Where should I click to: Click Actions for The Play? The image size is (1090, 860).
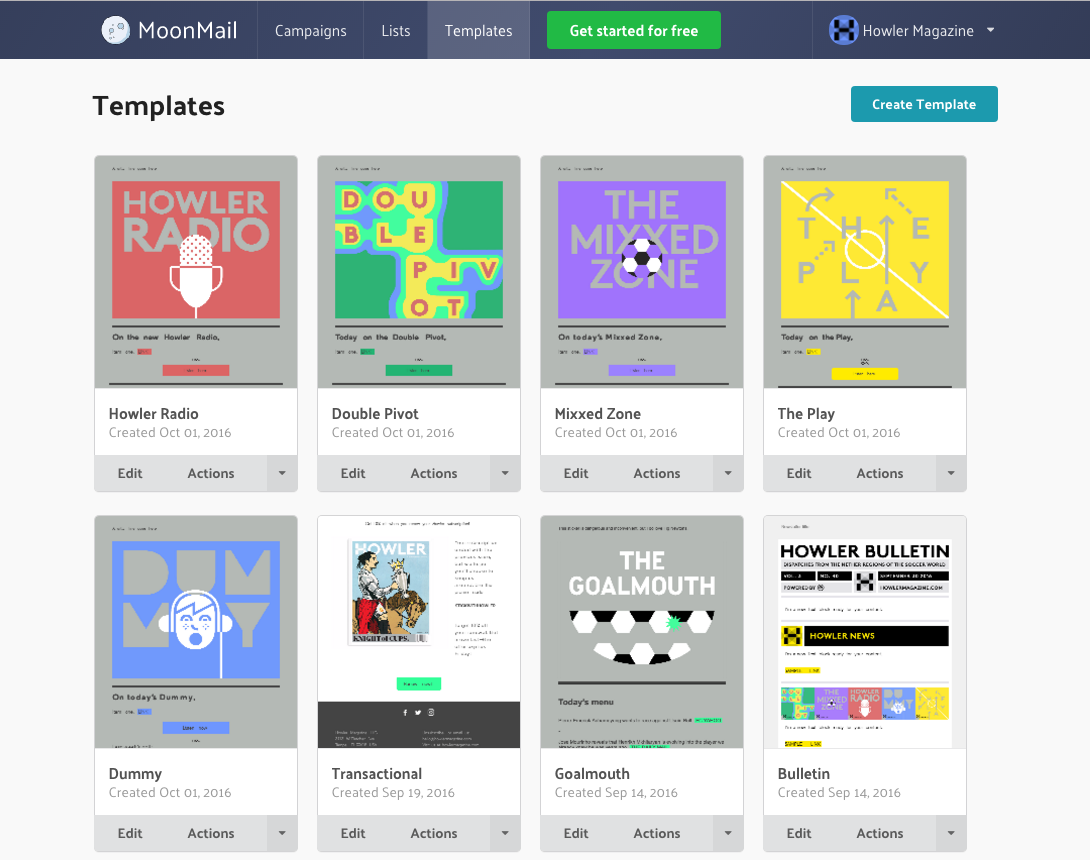point(880,473)
